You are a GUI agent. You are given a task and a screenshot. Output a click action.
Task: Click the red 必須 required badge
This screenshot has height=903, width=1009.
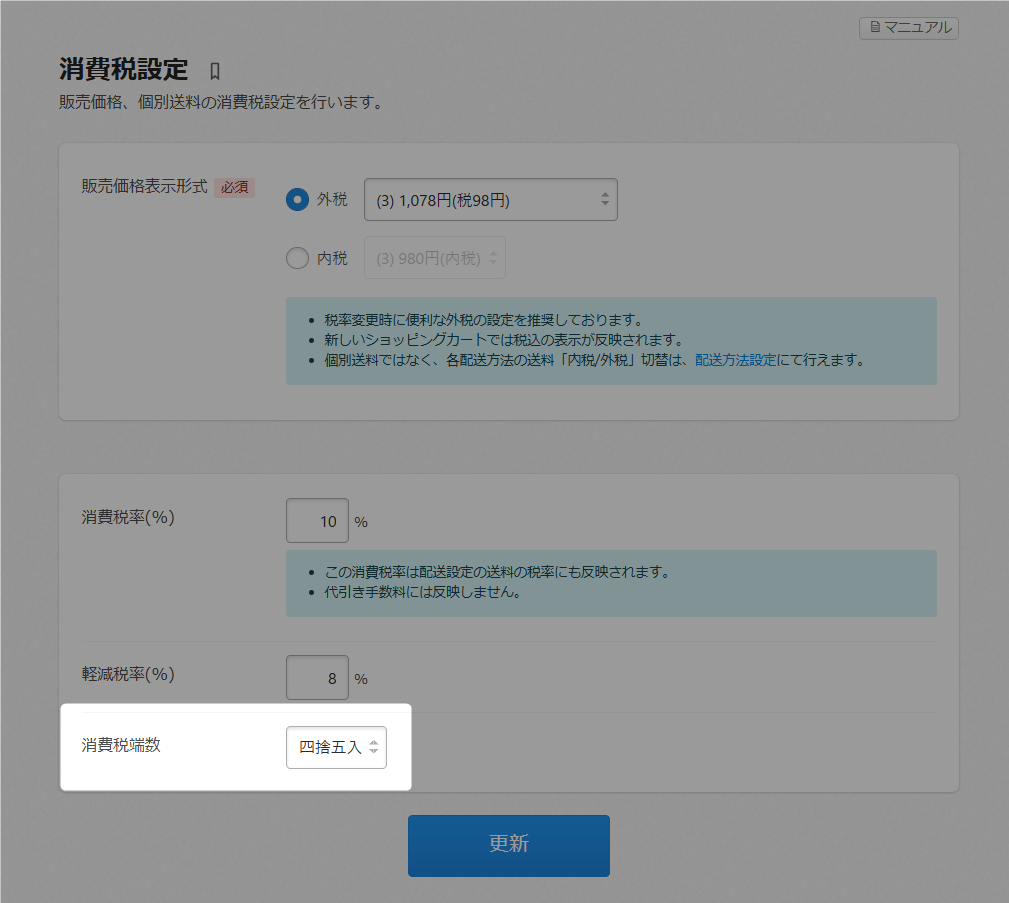click(x=234, y=187)
